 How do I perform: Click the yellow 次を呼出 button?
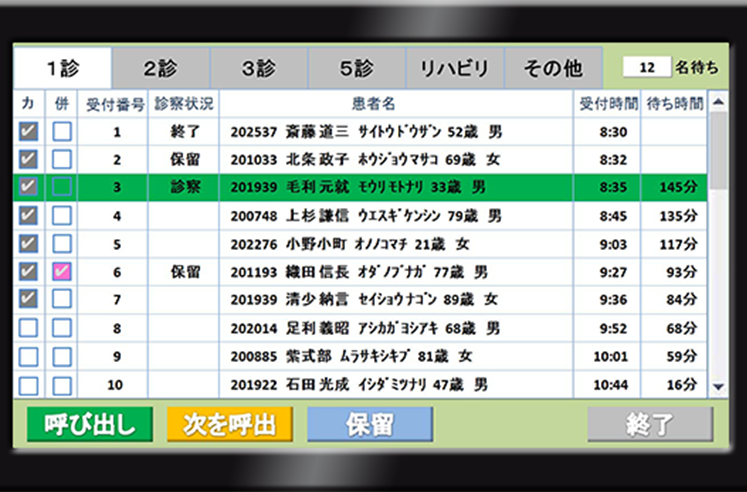(x=230, y=424)
